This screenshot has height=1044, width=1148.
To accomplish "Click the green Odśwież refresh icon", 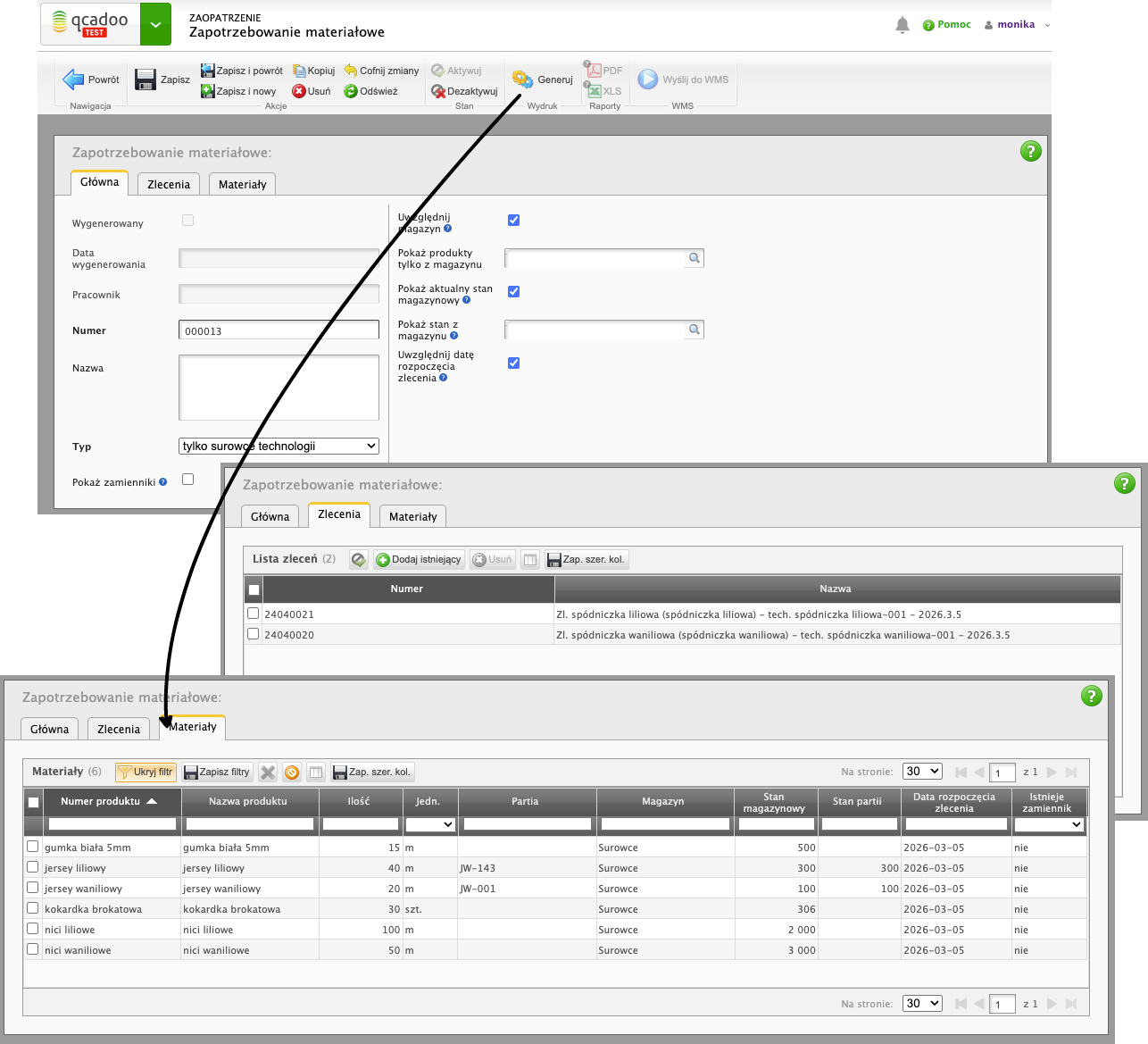I will click(351, 91).
